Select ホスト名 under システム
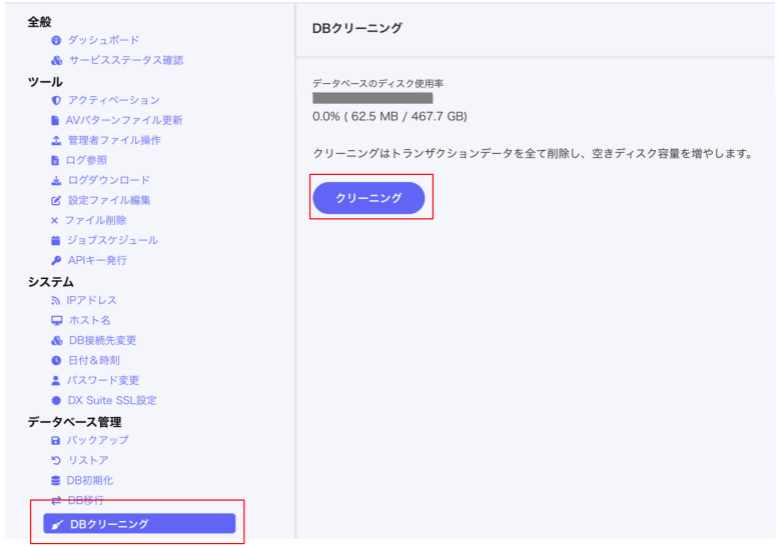779x546 pixels. pyautogui.click(x=89, y=320)
